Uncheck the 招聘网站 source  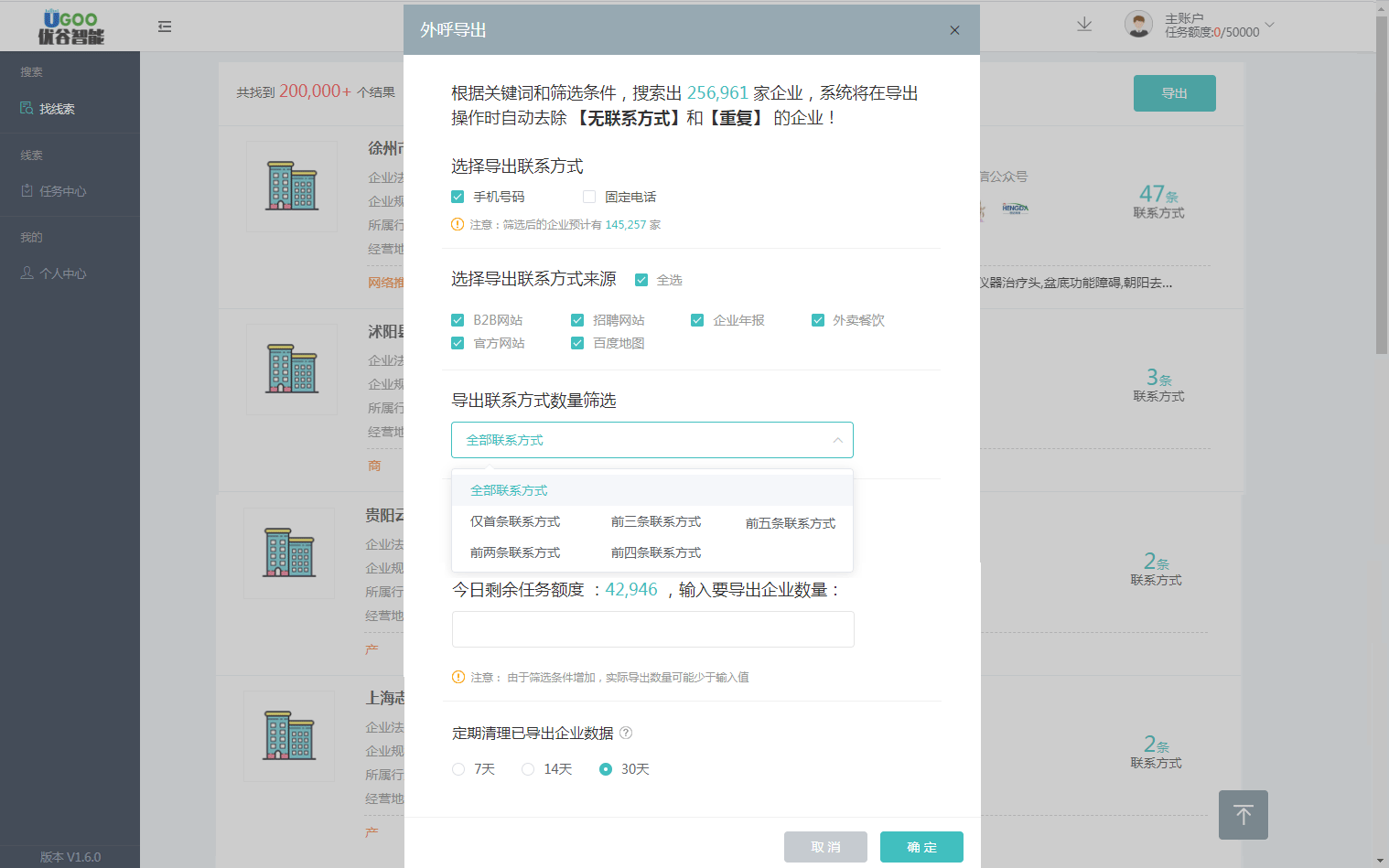[577, 320]
